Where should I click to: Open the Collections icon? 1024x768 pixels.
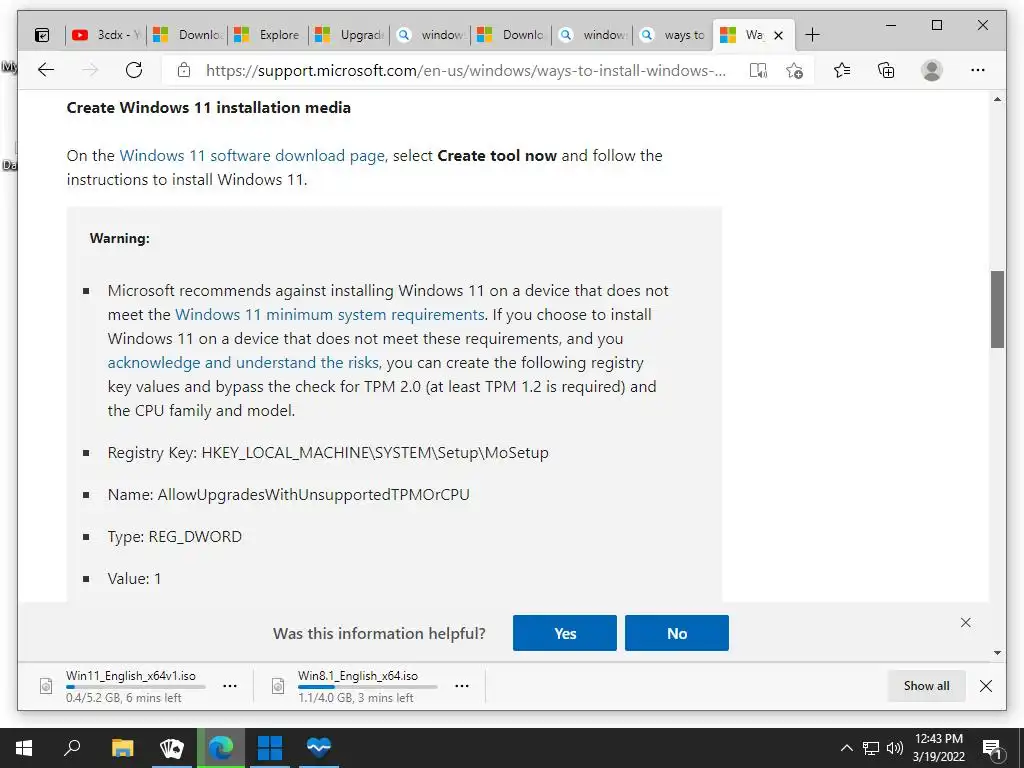(x=886, y=70)
